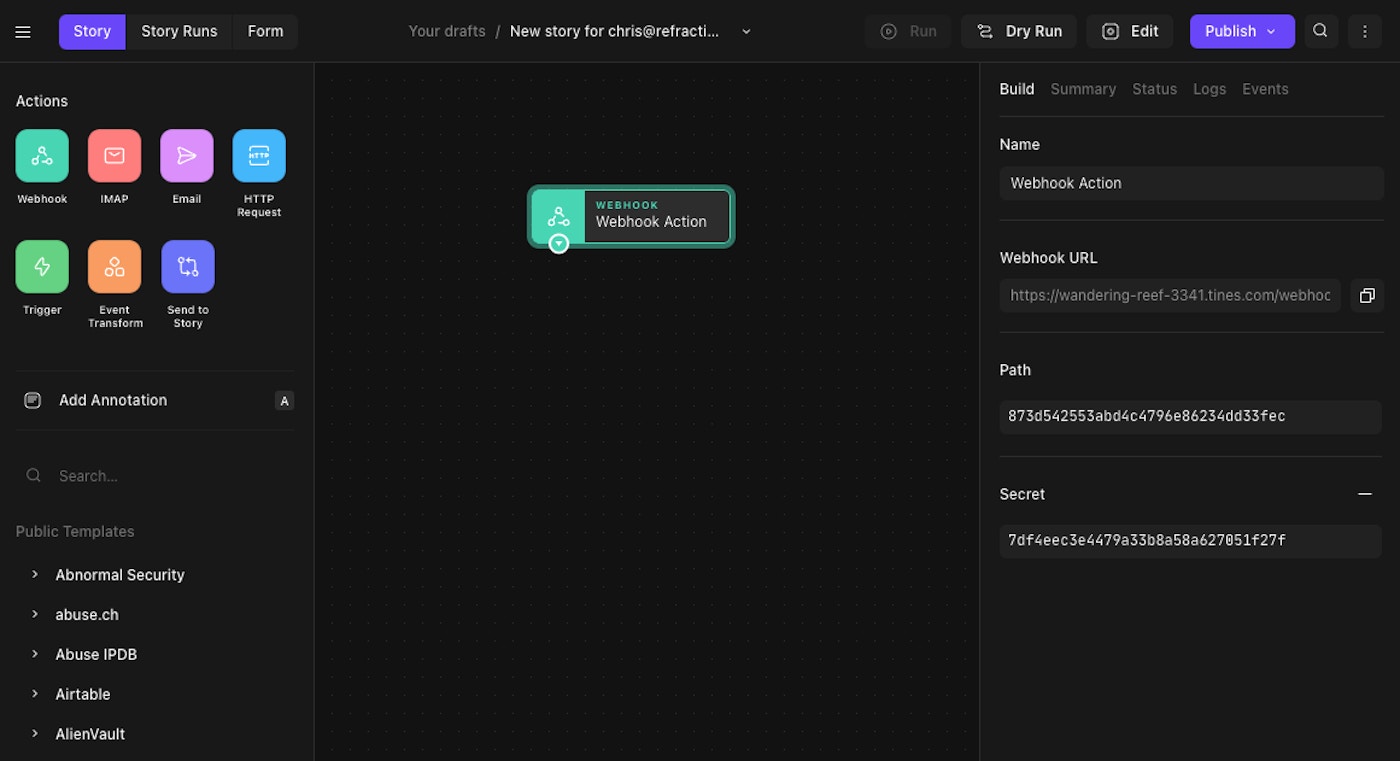Open the story name dropdown chevron
Image resolution: width=1400 pixels, height=761 pixels.
tap(746, 32)
